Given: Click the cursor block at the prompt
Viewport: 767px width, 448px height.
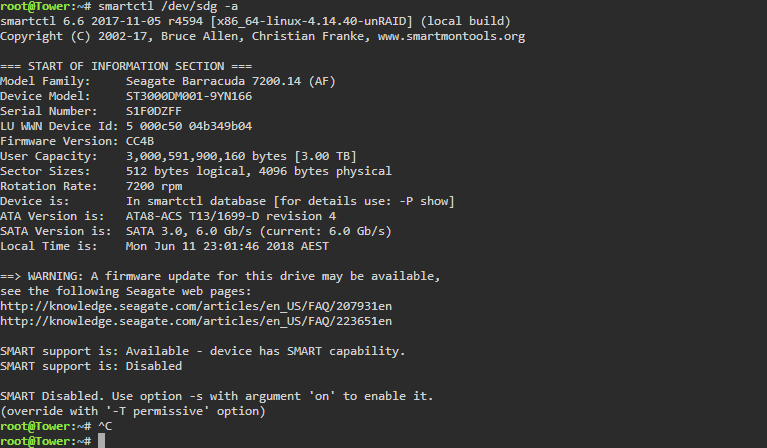Looking at the screenshot, I should pos(101,441).
